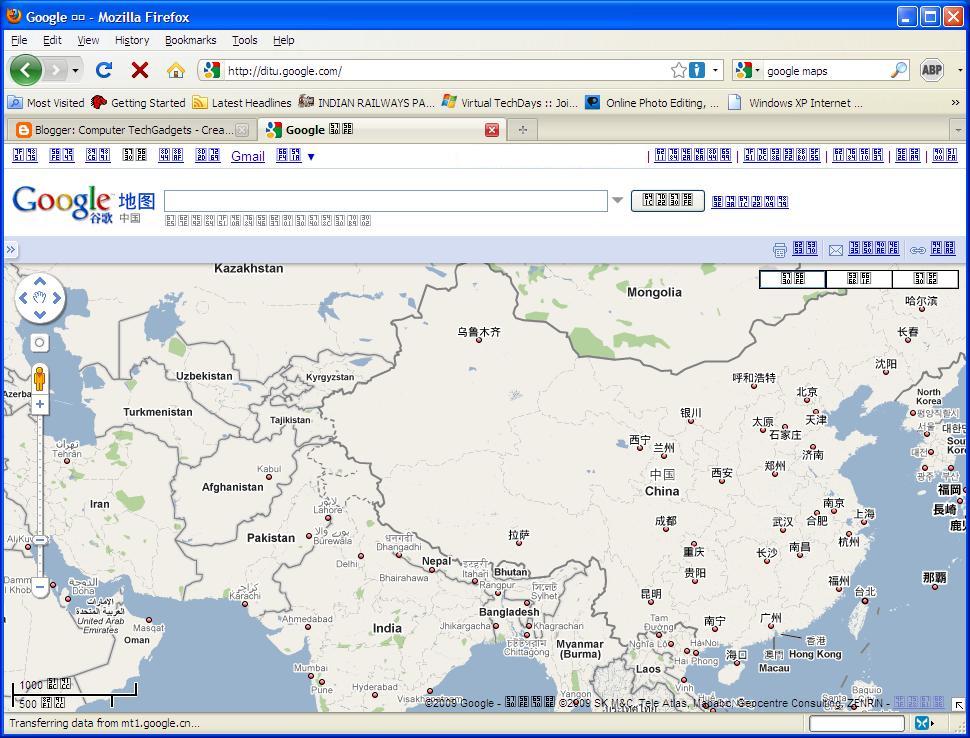Open the Gmail link
Image resolution: width=970 pixels, height=738 pixels.
pyautogui.click(x=247, y=156)
